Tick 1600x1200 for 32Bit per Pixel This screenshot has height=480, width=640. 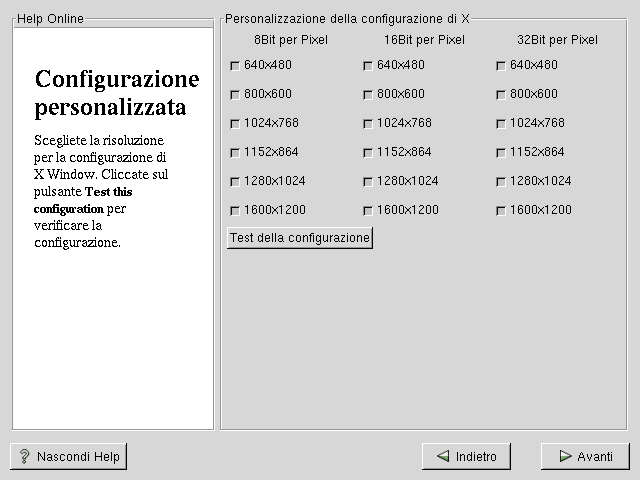point(501,211)
